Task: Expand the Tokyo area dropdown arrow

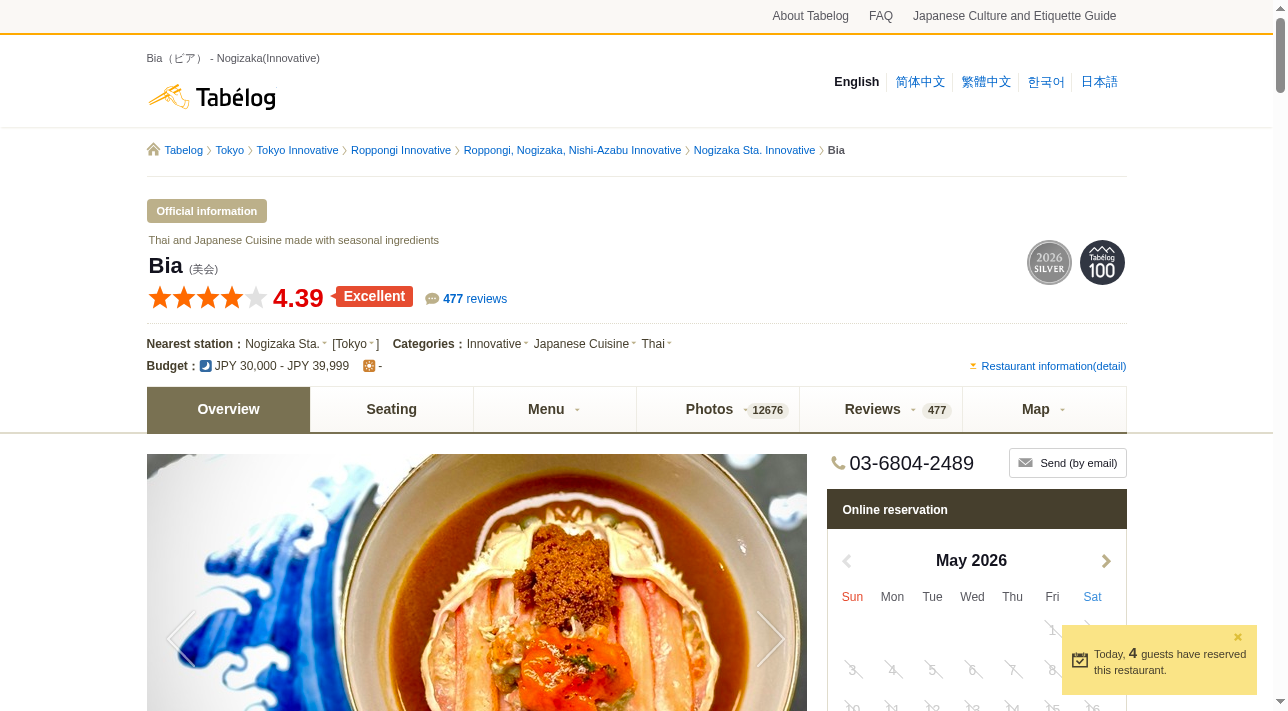Action: point(372,343)
